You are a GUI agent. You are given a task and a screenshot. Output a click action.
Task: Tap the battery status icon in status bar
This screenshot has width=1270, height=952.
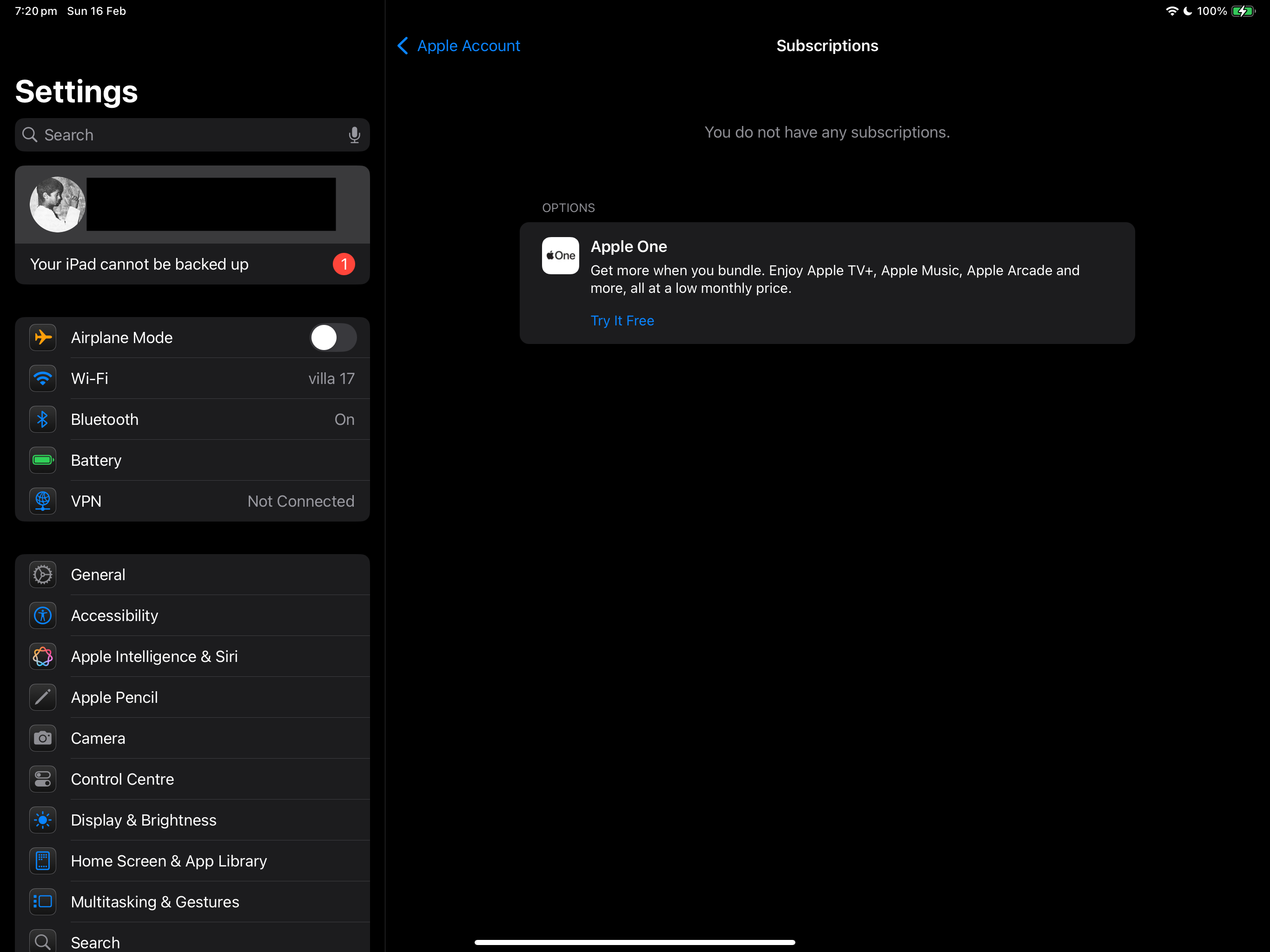pyautogui.click(x=1243, y=11)
